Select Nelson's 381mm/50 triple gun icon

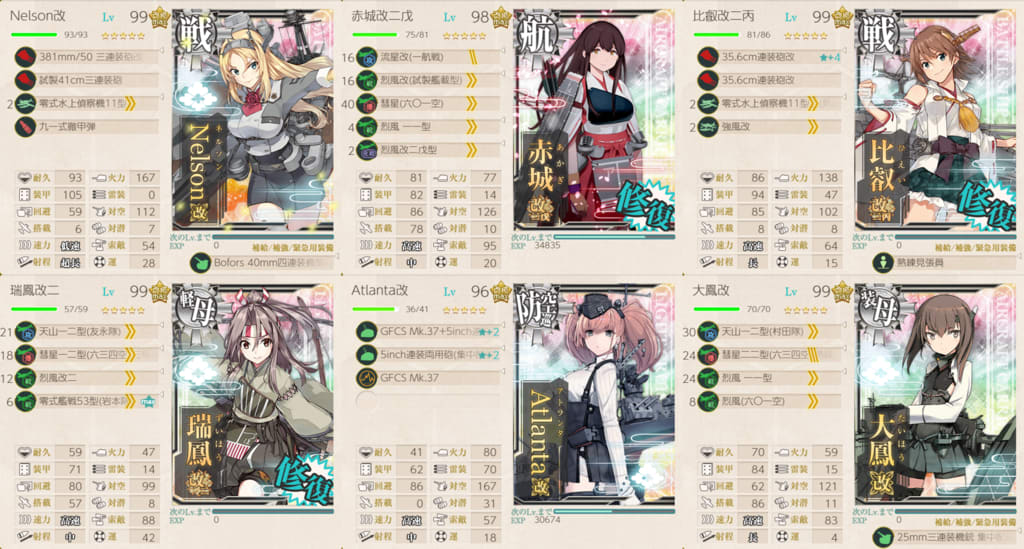pyautogui.click(x=25, y=57)
